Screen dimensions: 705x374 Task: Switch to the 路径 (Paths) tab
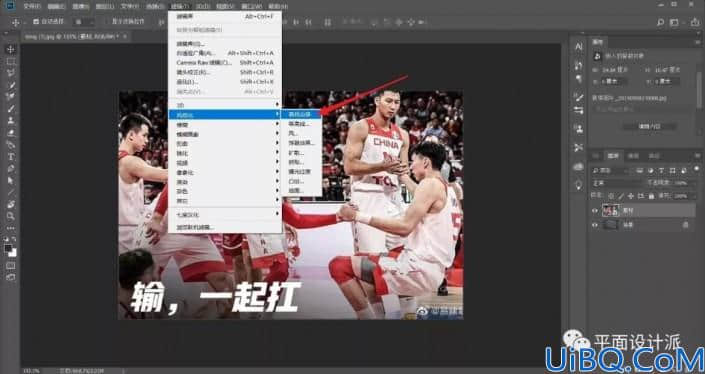[654, 156]
